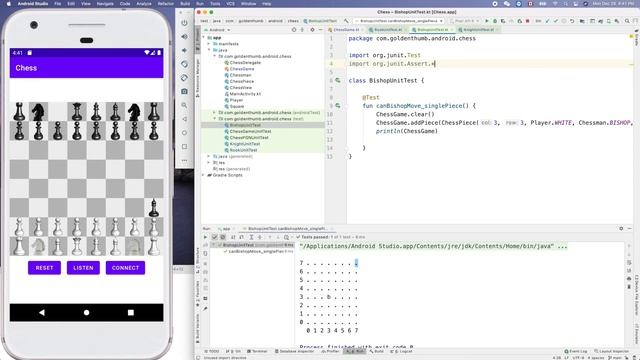Screen dimensions: 640x360
Task: Toggle Show Passed tests checkmark in Run toolbar
Action: [x=214, y=237]
